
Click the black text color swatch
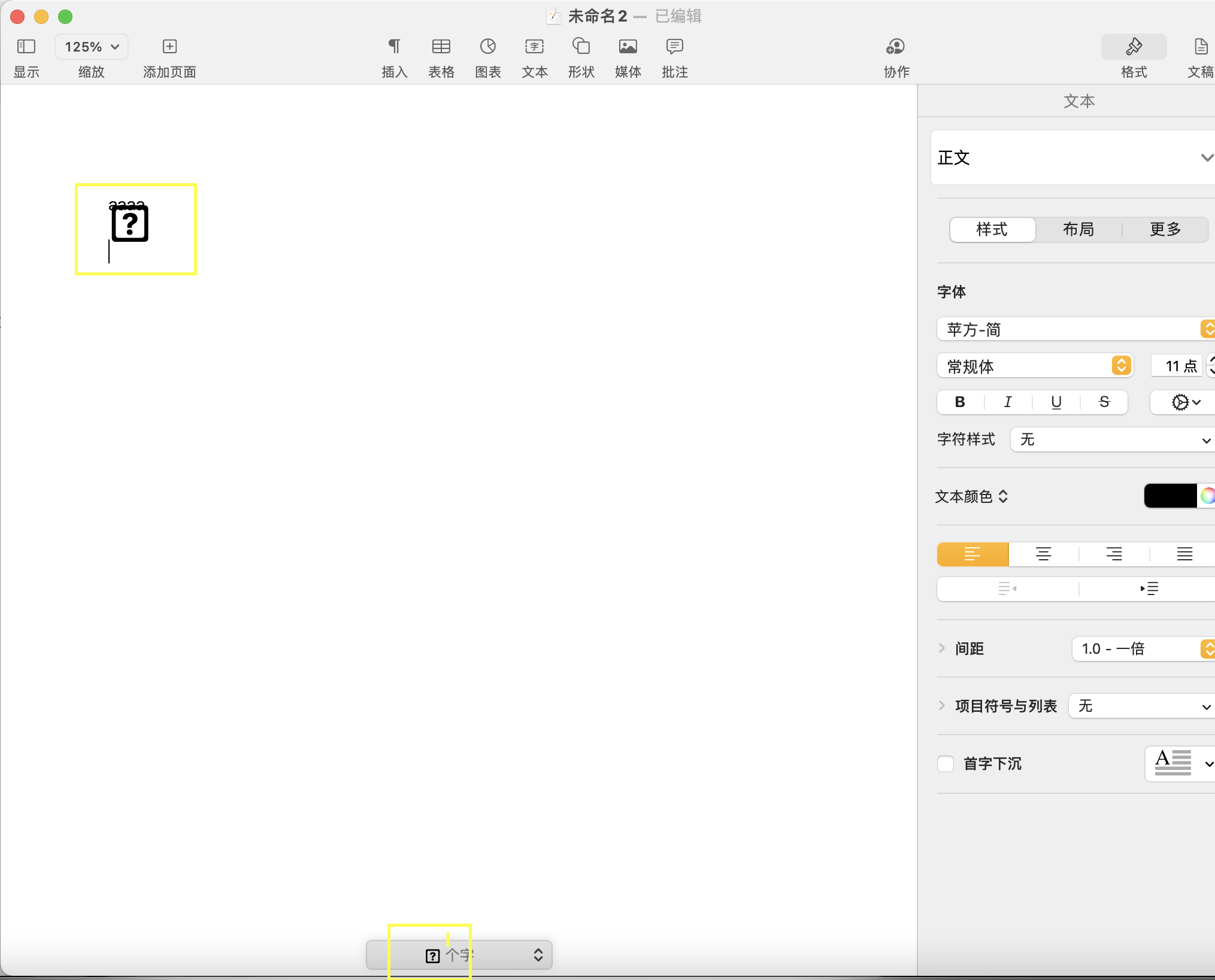[1170, 496]
